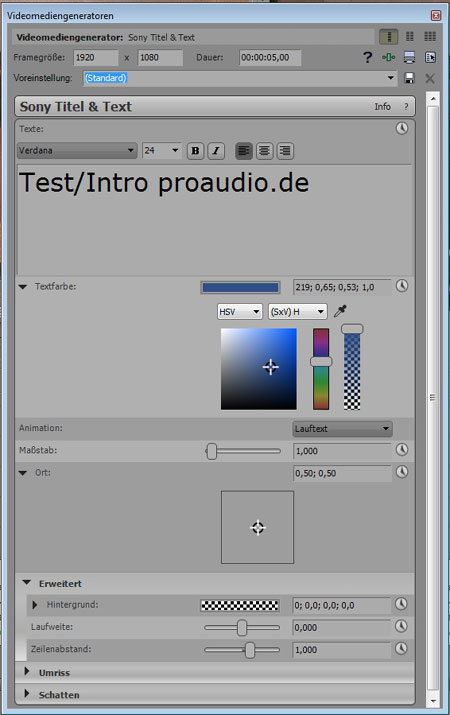This screenshot has width=450, height=715.
Task: Toggle bold text formatting
Action: tap(195, 150)
